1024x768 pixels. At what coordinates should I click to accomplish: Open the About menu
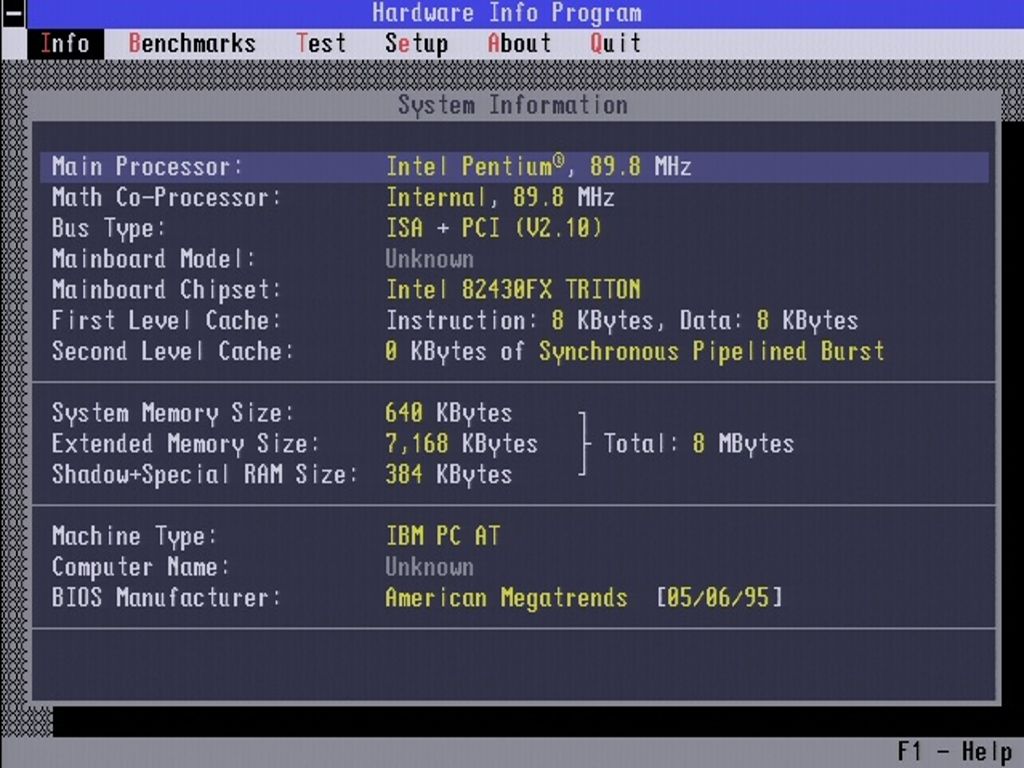(519, 44)
